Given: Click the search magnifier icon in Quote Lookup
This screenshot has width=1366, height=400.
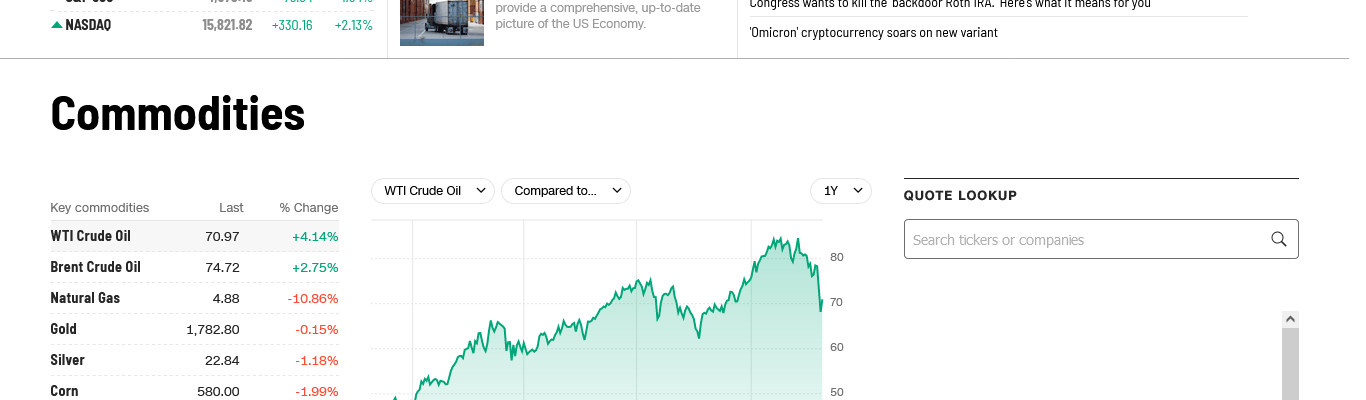Looking at the screenshot, I should [1278, 239].
